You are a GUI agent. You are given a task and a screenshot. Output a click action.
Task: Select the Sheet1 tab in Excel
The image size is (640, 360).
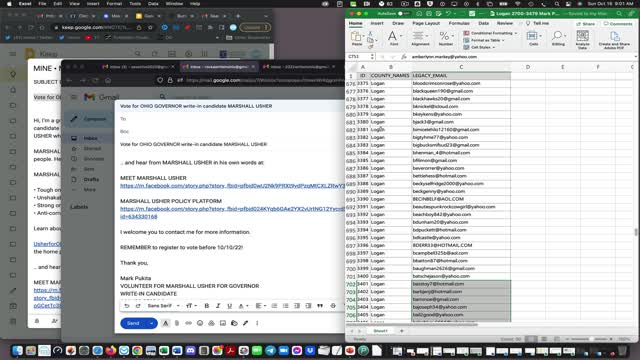point(380,331)
